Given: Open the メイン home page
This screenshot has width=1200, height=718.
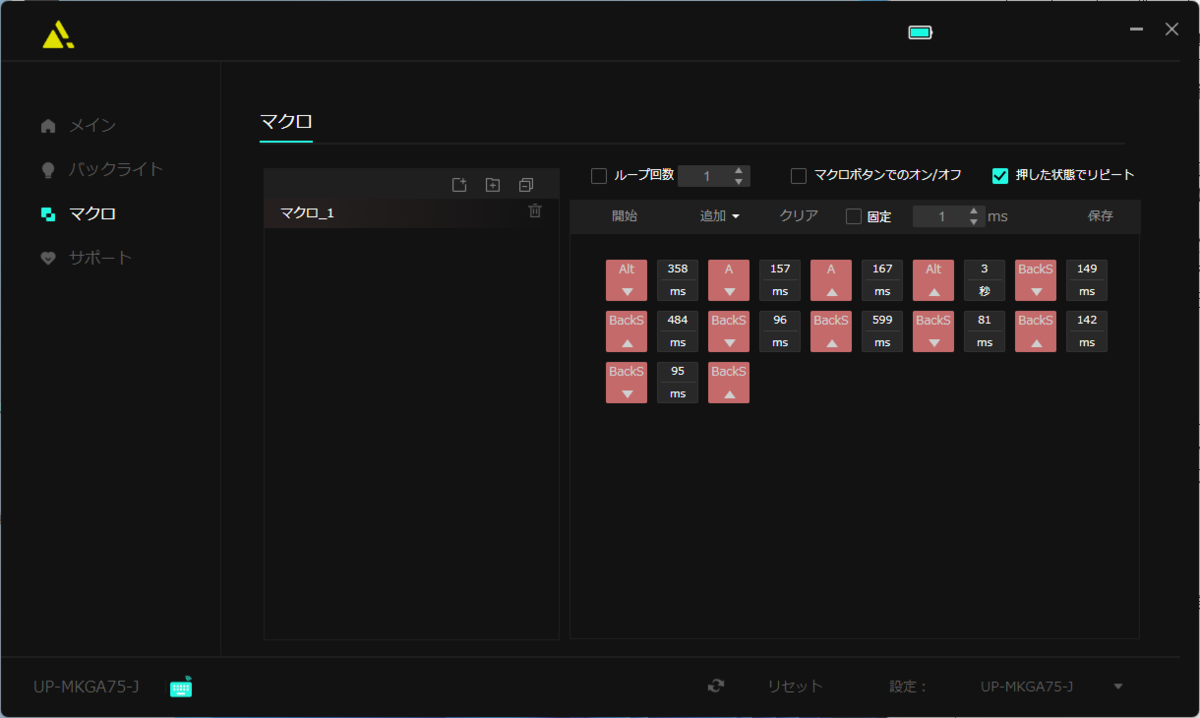Looking at the screenshot, I should (78, 126).
